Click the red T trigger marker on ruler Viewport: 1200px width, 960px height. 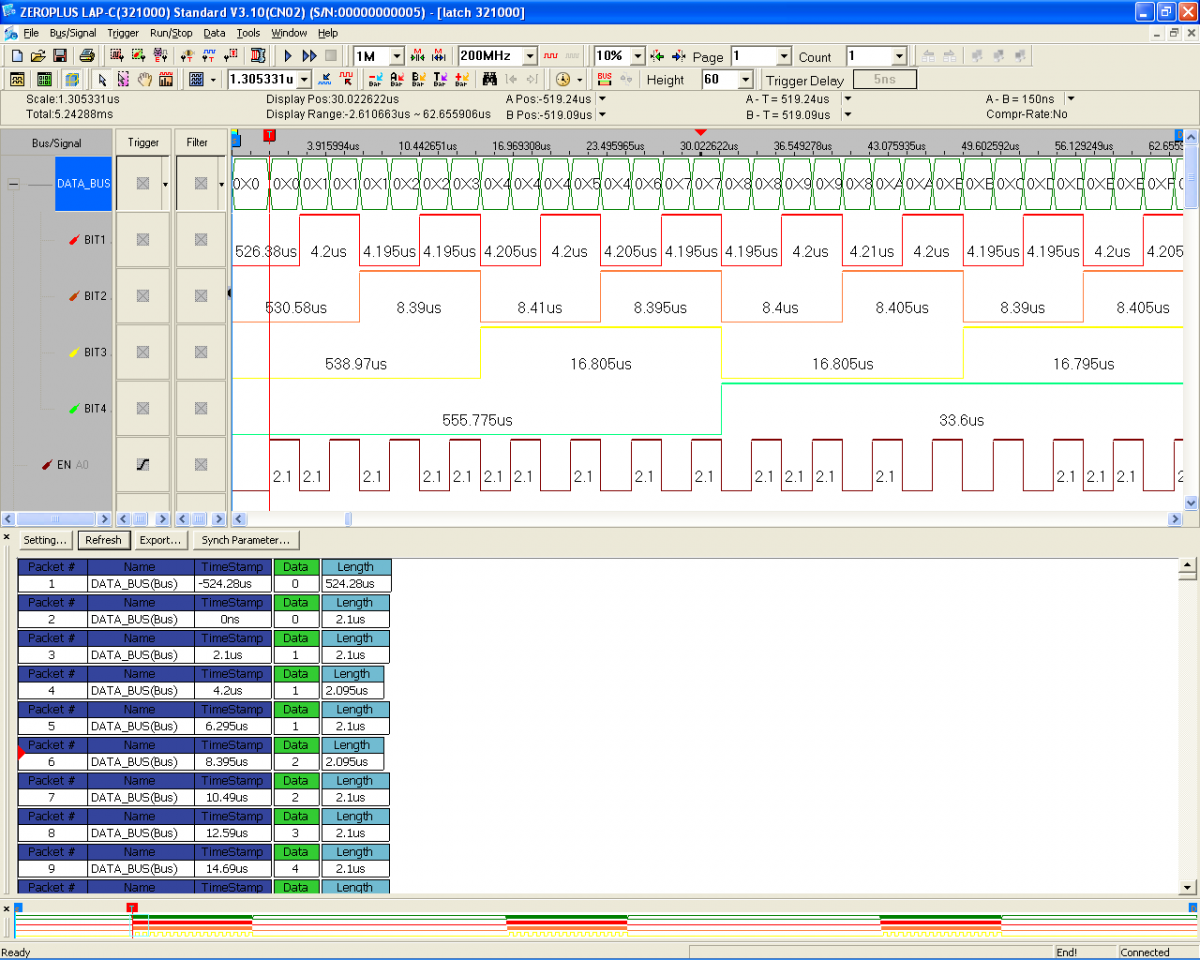tap(269, 135)
